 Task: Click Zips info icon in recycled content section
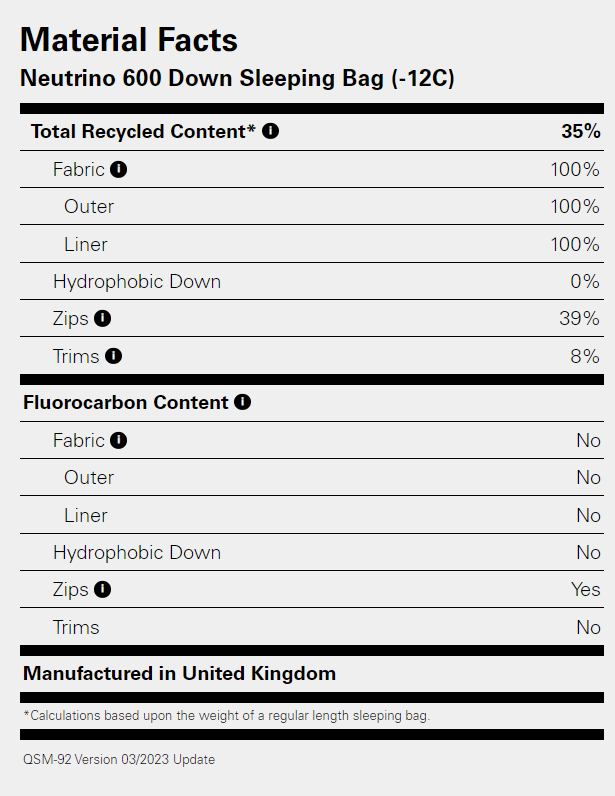coord(102,319)
